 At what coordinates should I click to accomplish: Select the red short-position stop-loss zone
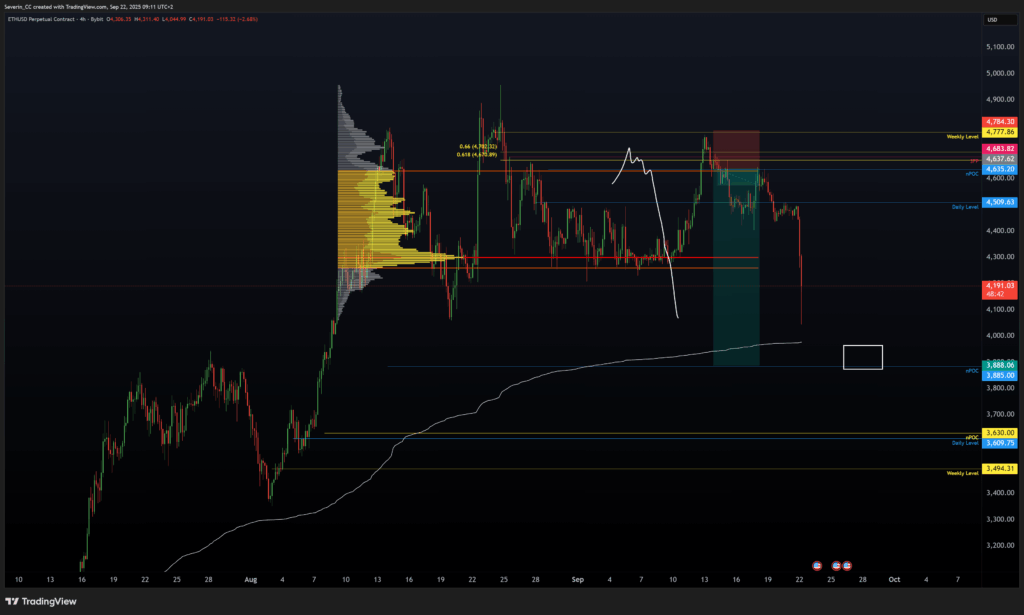click(x=736, y=150)
